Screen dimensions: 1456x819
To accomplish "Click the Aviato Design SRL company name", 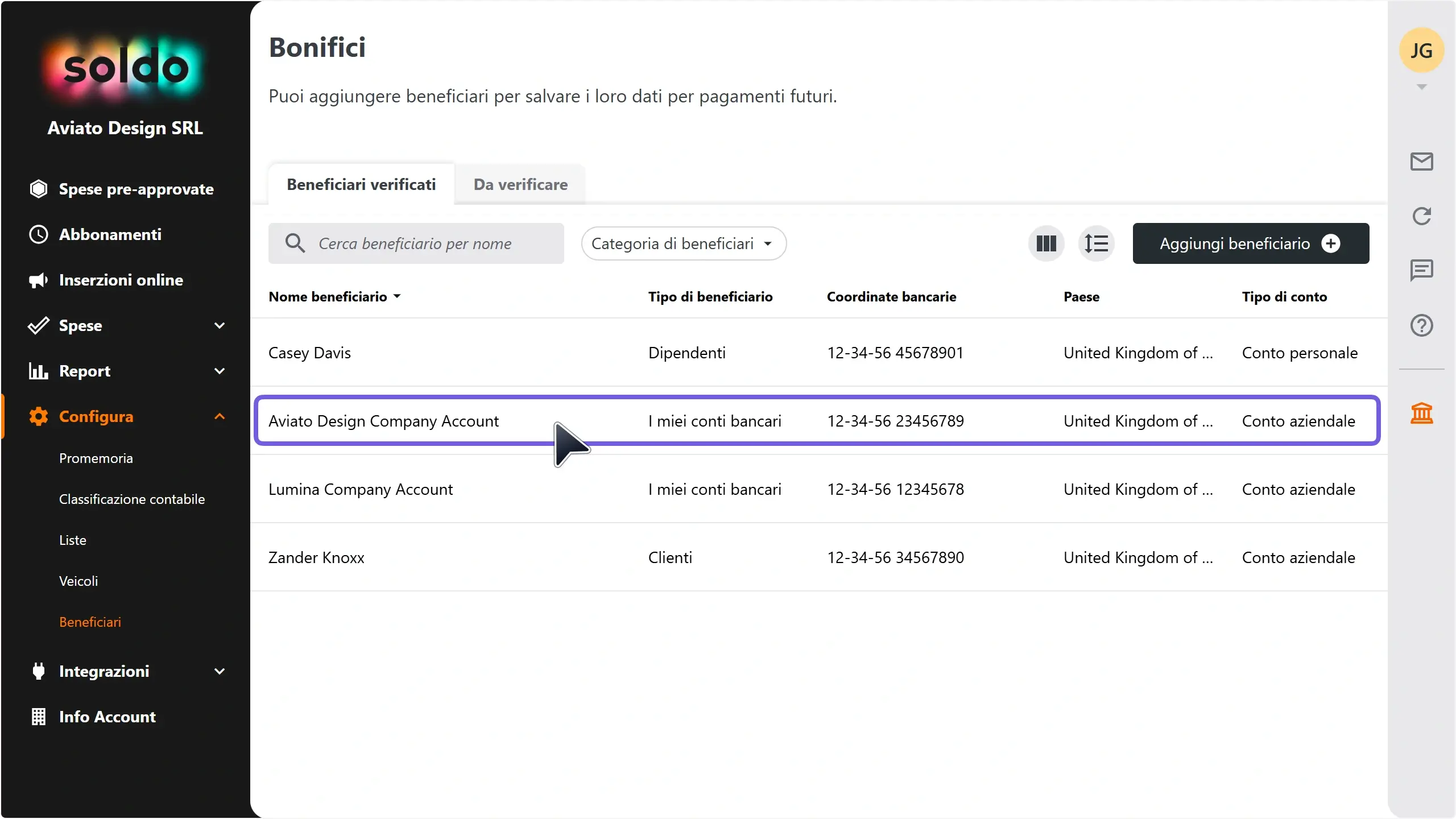I will click(x=125, y=128).
